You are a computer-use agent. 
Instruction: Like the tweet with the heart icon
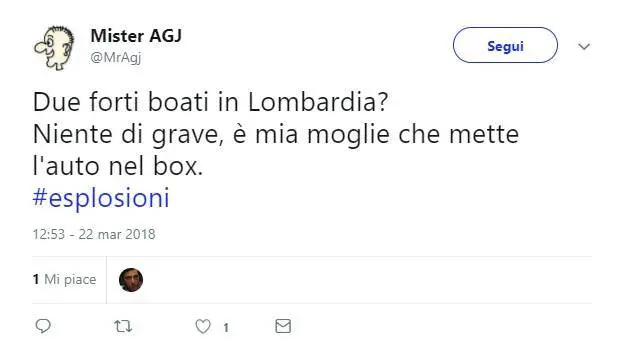203,327
